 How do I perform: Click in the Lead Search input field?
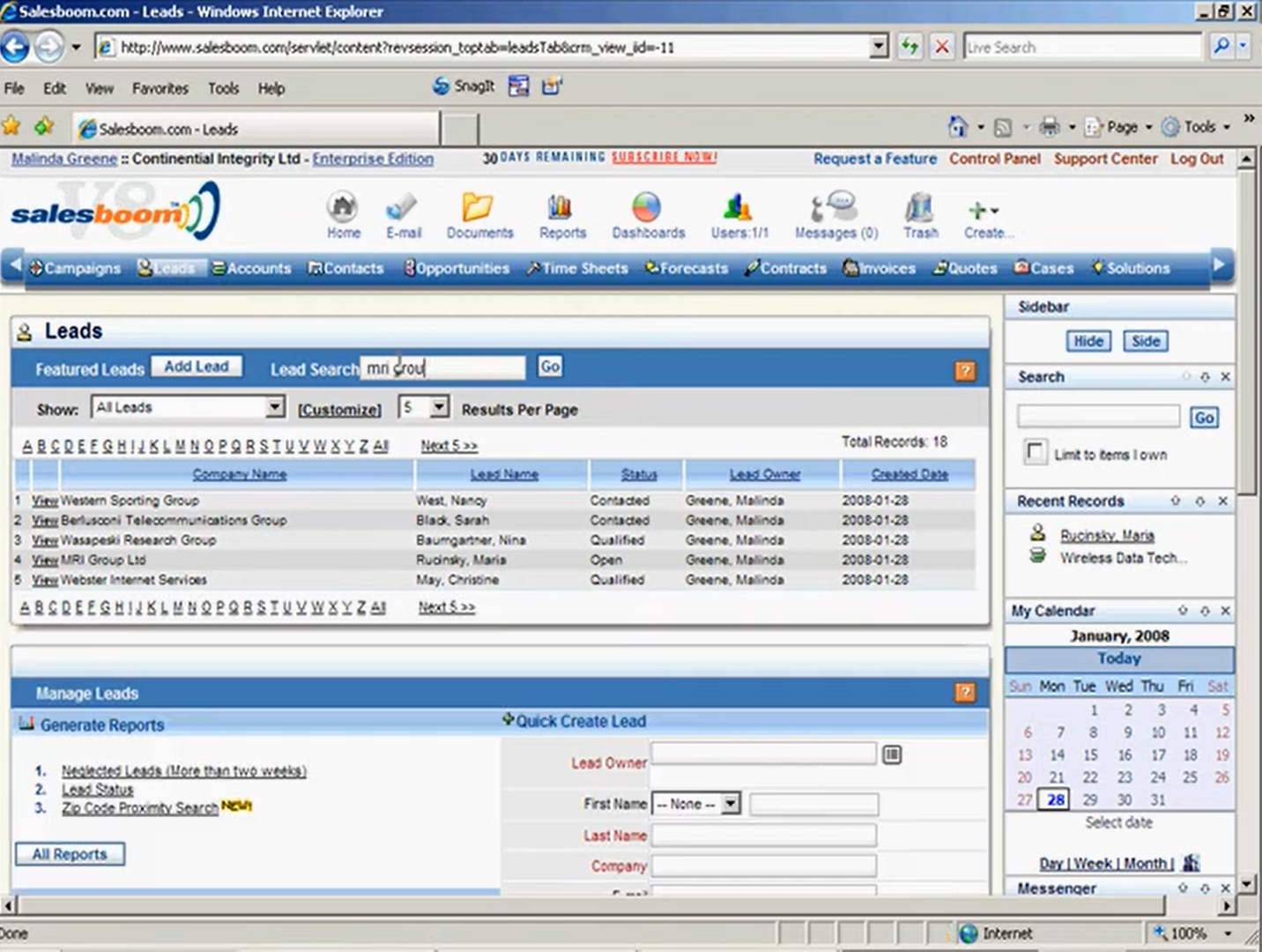[x=443, y=368]
